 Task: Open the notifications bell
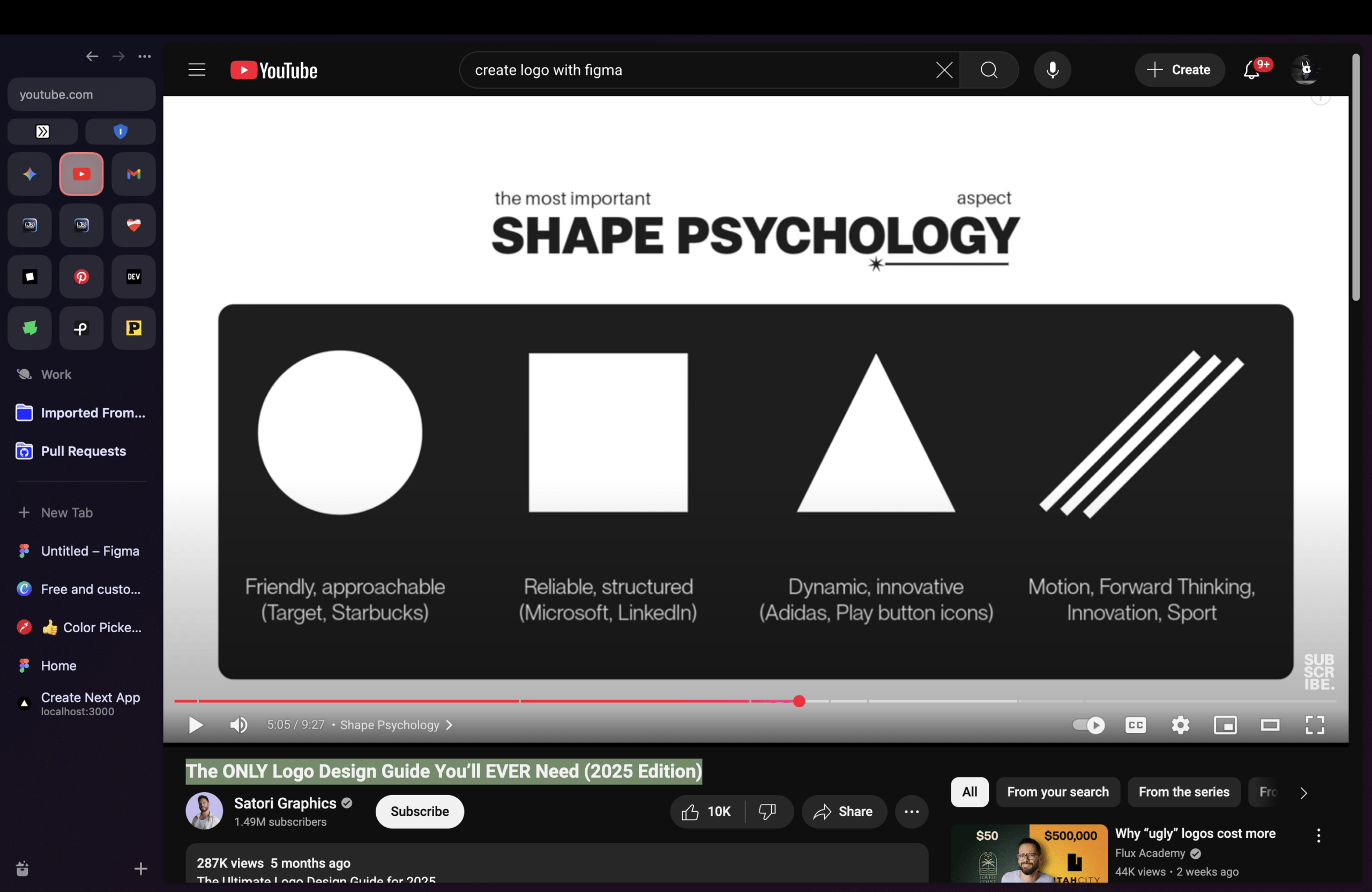point(1251,70)
